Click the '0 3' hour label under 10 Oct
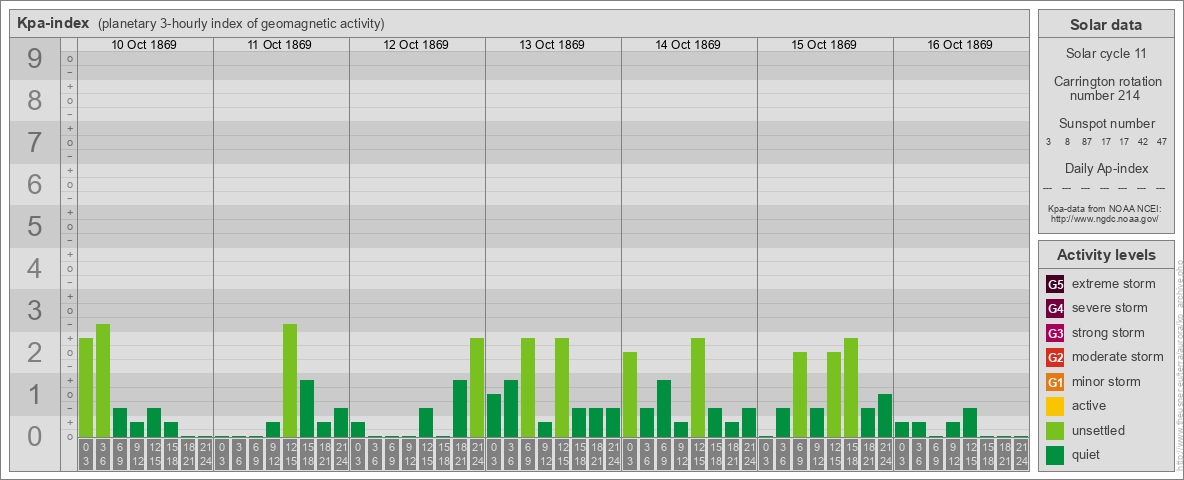The image size is (1184, 480). pos(86,455)
